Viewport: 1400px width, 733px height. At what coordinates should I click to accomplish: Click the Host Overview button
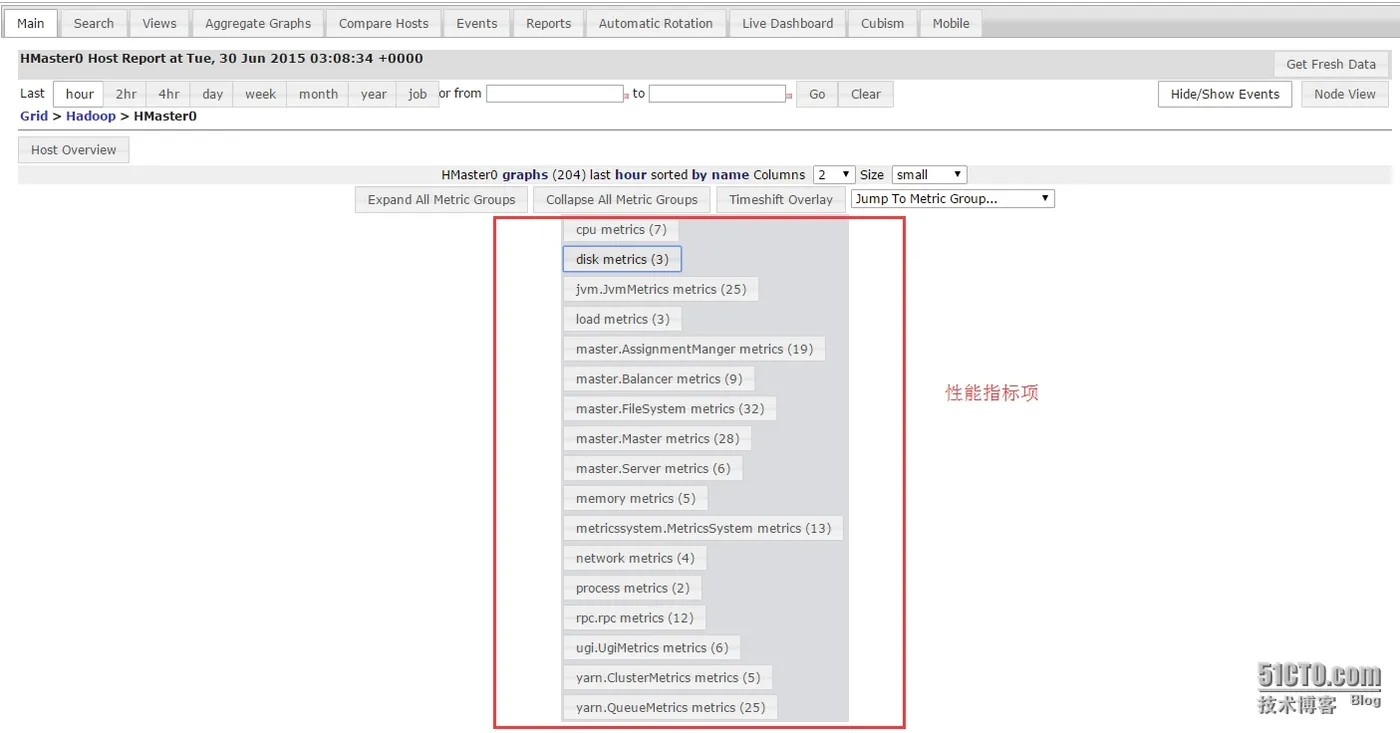[x=73, y=150]
